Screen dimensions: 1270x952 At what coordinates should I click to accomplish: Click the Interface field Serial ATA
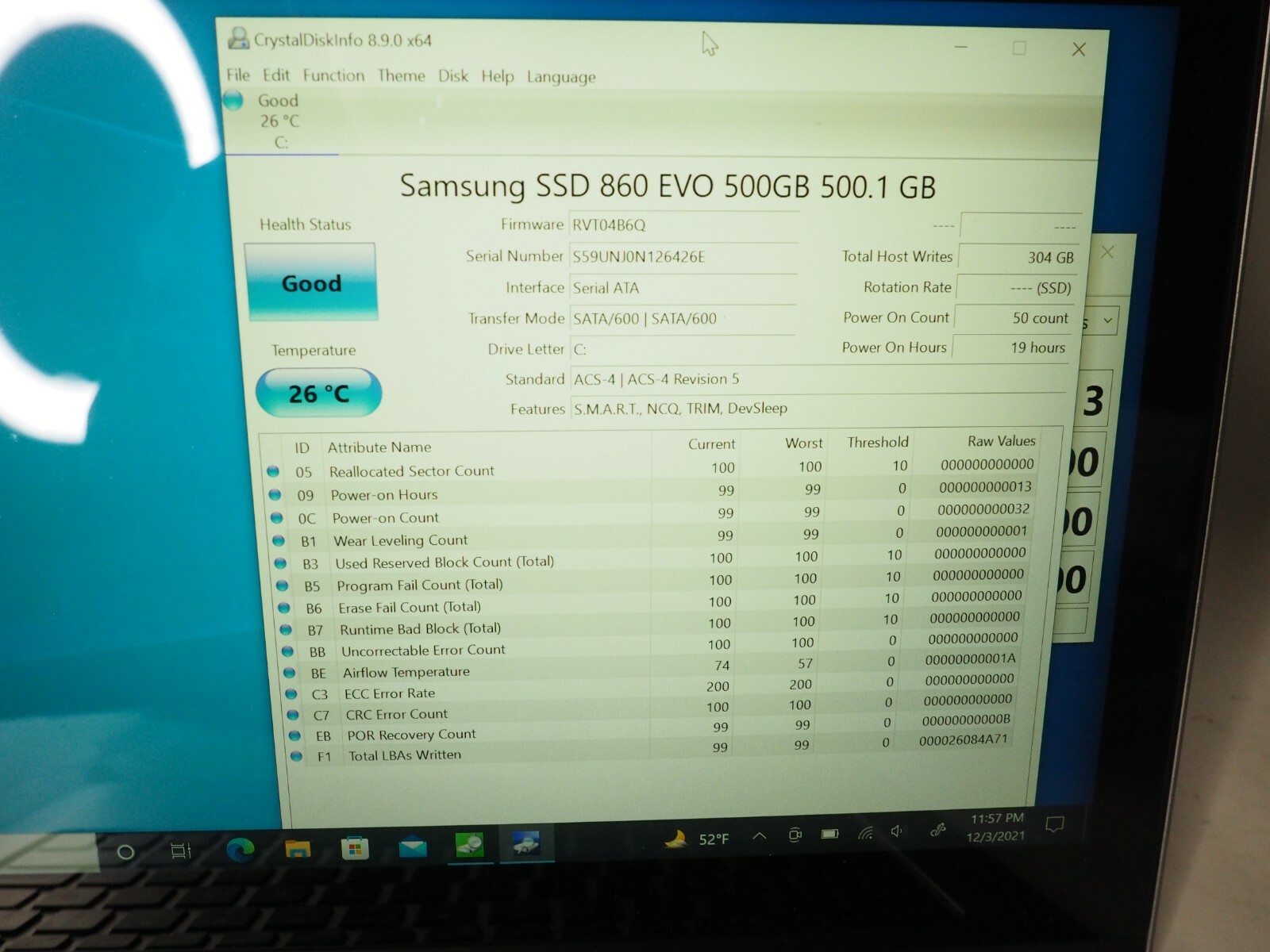pos(683,288)
